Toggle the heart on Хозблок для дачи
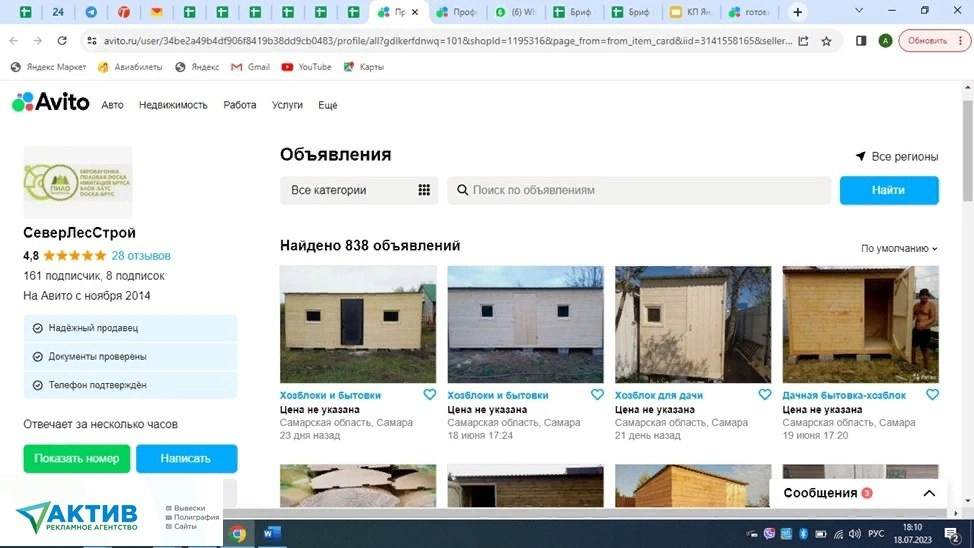The image size is (974, 548). tap(765, 395)
